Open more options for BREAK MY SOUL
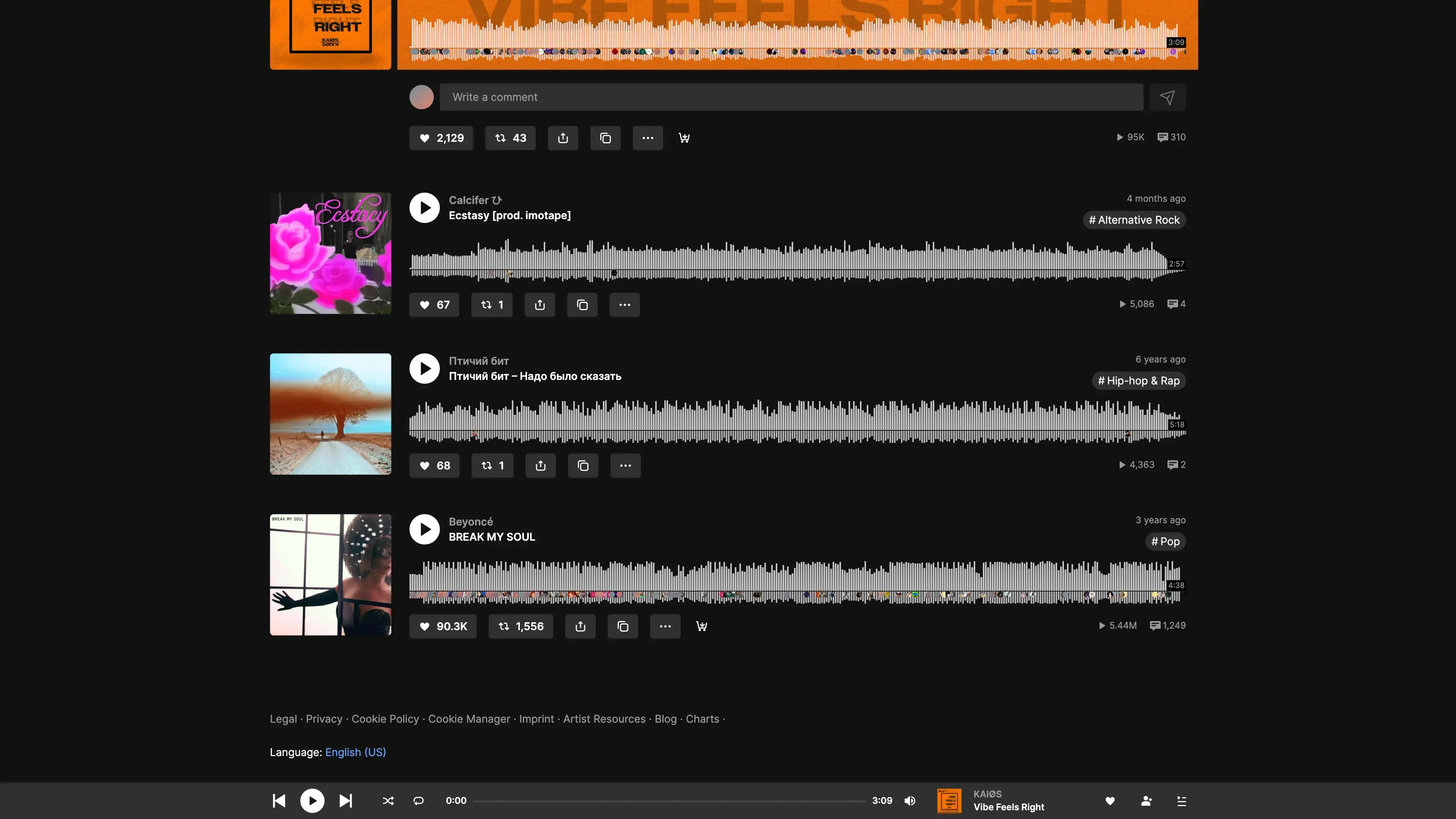Viewport: 1456px width, 819px height. pos(665,626)
